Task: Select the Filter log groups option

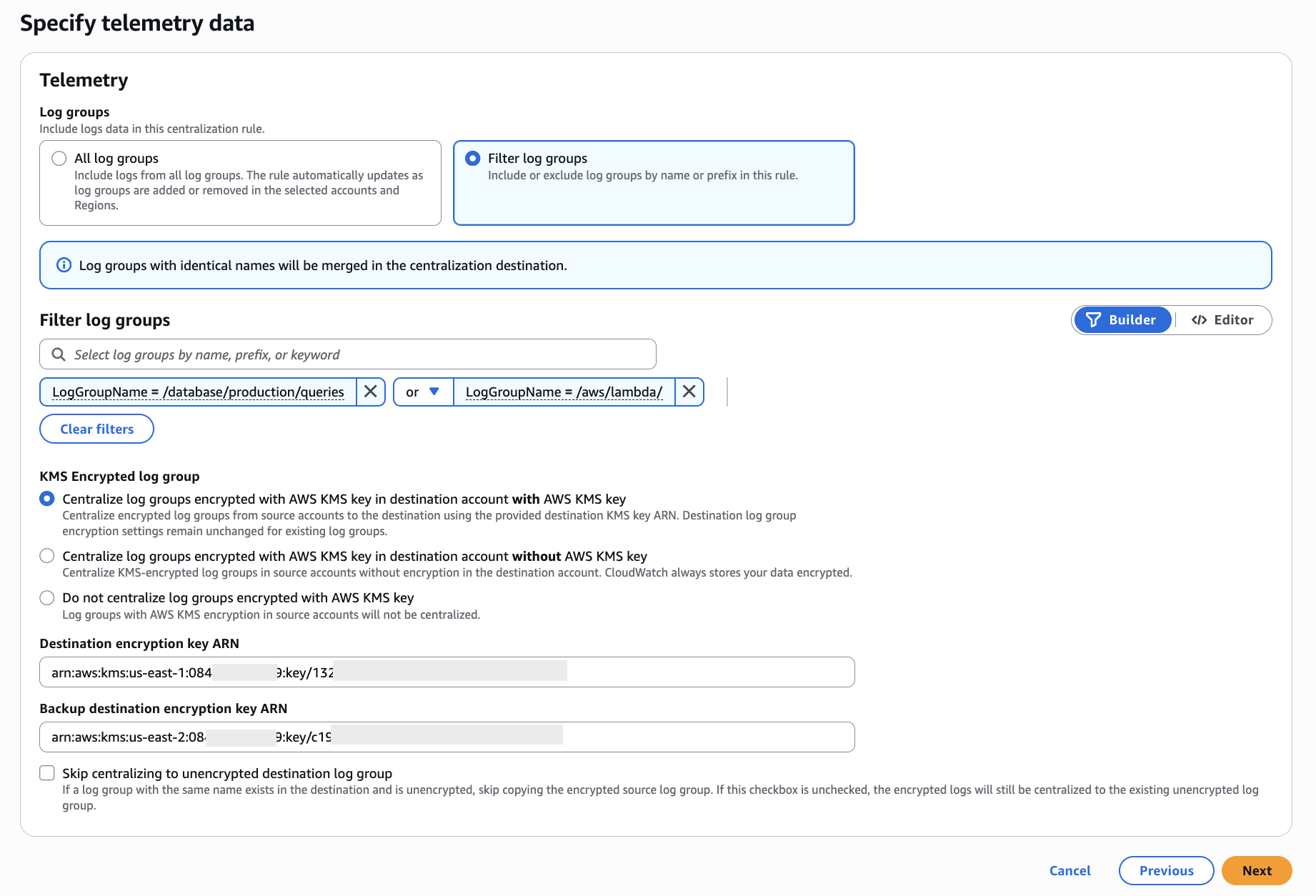Action: (x=472, y=158)
